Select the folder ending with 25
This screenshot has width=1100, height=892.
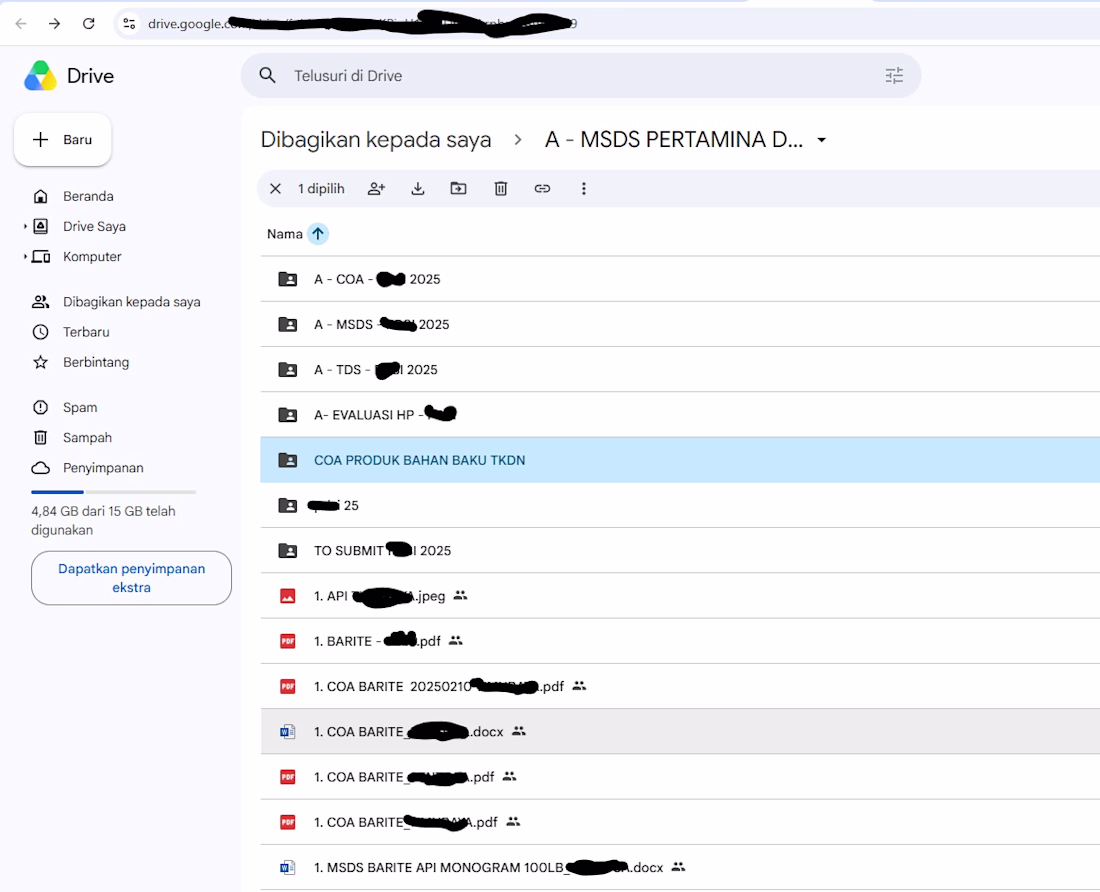[x=680, y=506]
